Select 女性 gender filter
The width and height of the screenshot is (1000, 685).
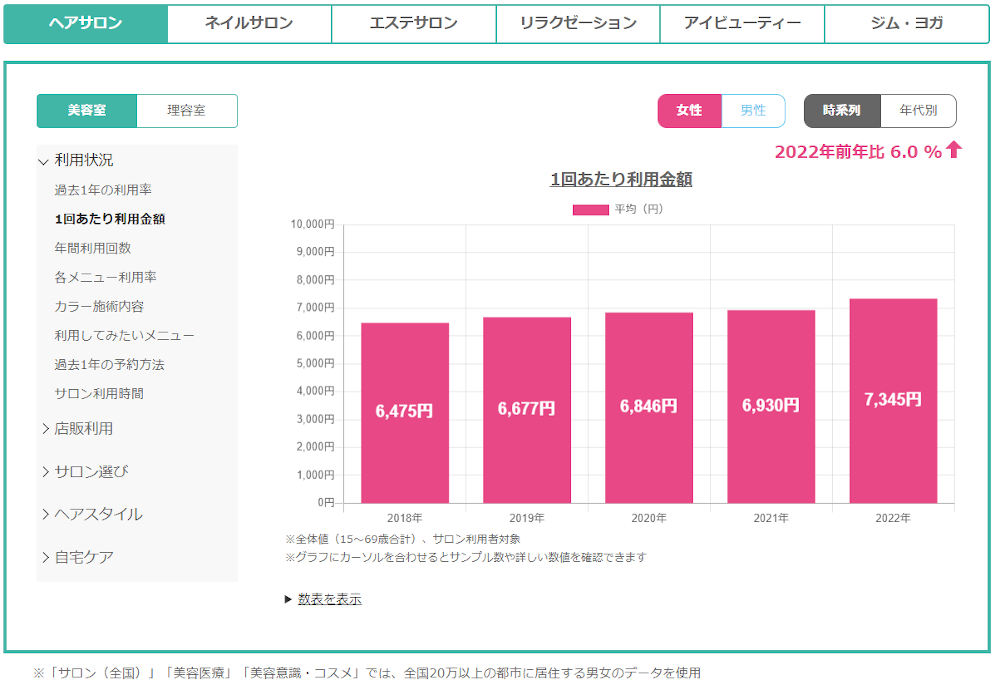(x=689, y=111)
